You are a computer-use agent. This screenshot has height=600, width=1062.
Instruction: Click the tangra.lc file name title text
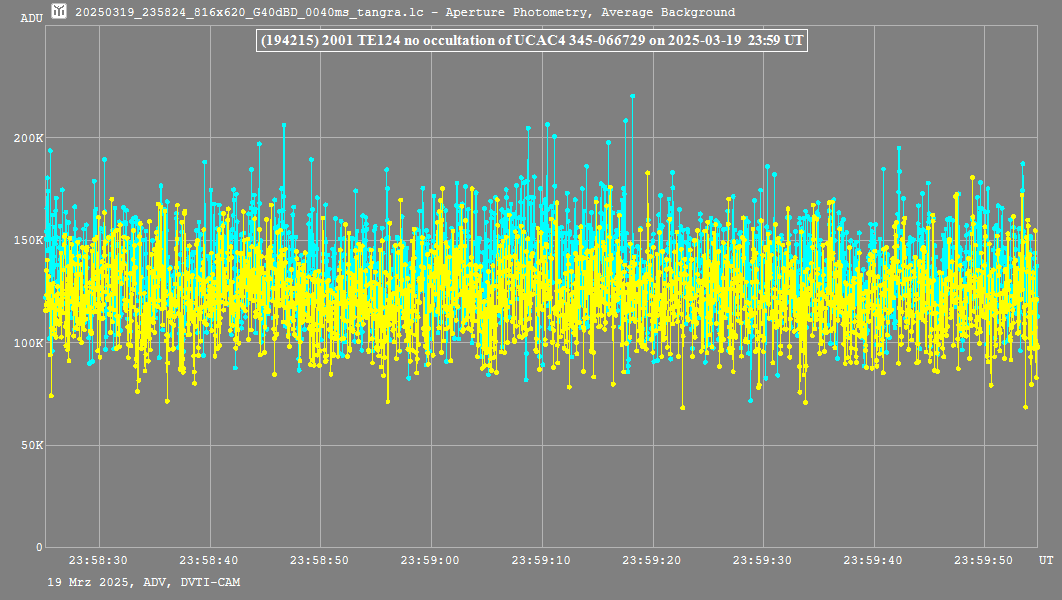tap(405, 13)
